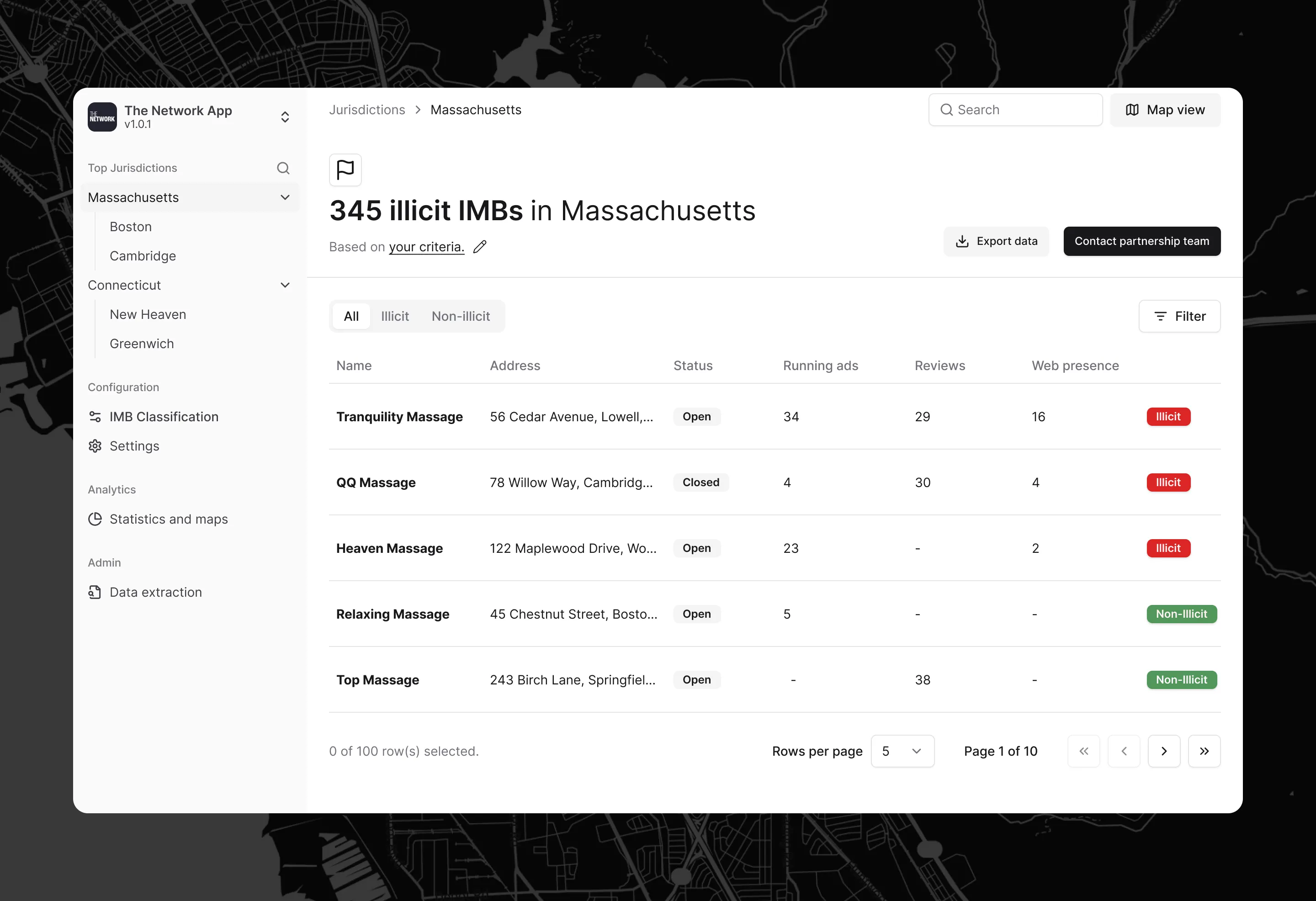Screen dimensions: 1316x901
Task: Open QQ Massage row
Action: [775, 482]
